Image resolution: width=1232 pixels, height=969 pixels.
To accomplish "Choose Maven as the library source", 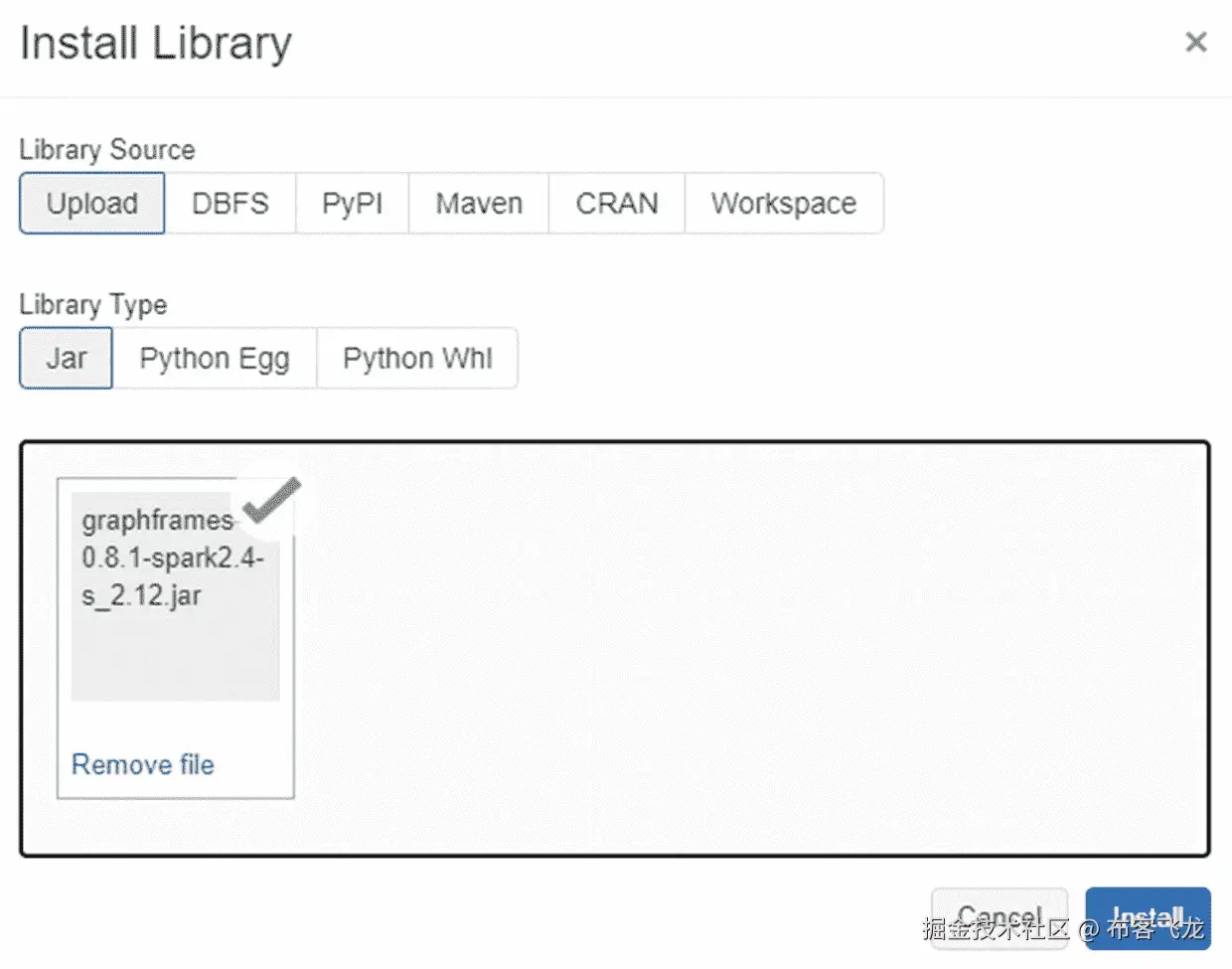I will pos(478,203).
